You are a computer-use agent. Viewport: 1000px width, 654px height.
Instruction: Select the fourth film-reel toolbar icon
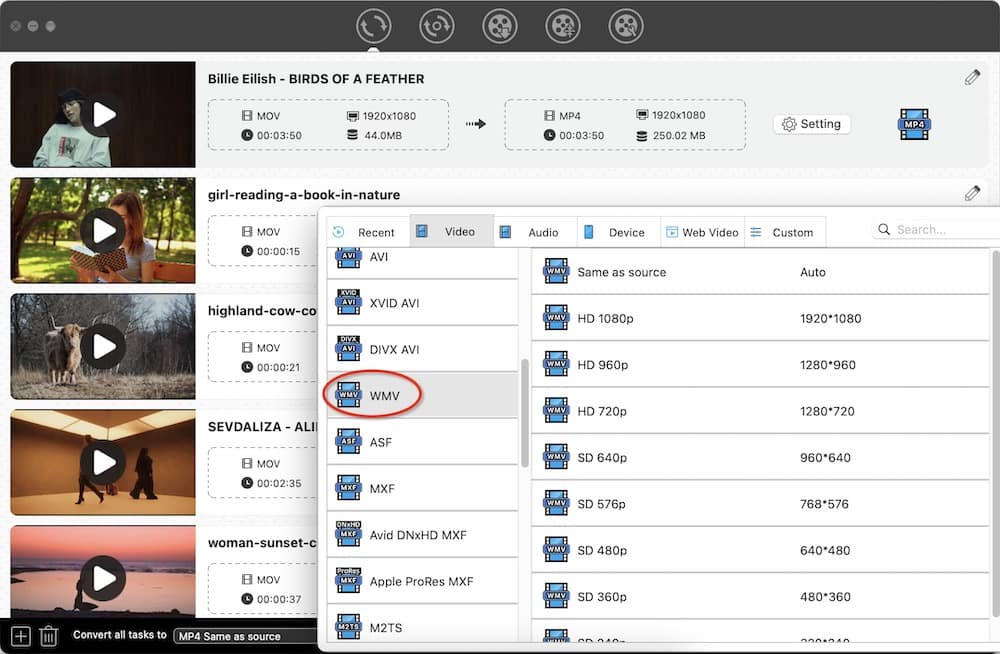(562, 26)
